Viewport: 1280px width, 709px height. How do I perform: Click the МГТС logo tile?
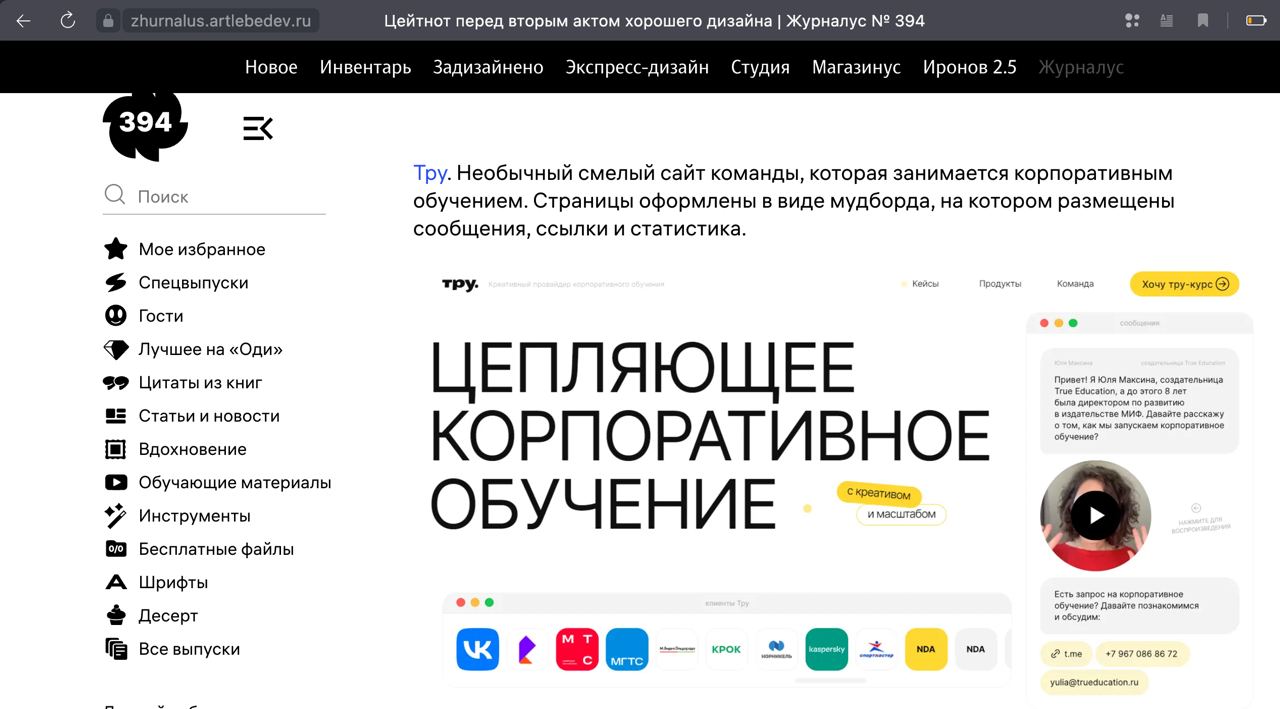[628, 649]
